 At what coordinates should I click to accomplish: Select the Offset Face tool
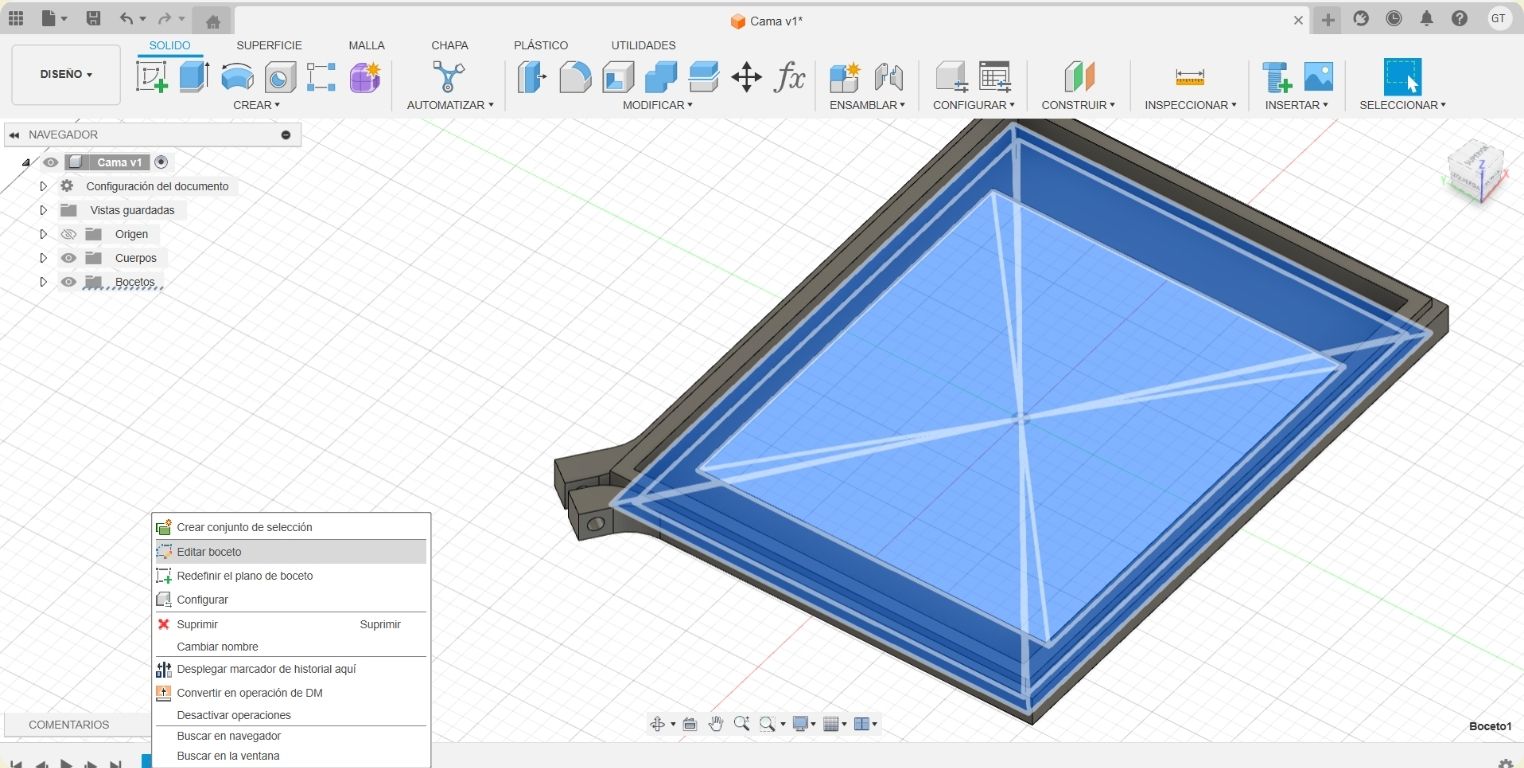coord(704,77)
